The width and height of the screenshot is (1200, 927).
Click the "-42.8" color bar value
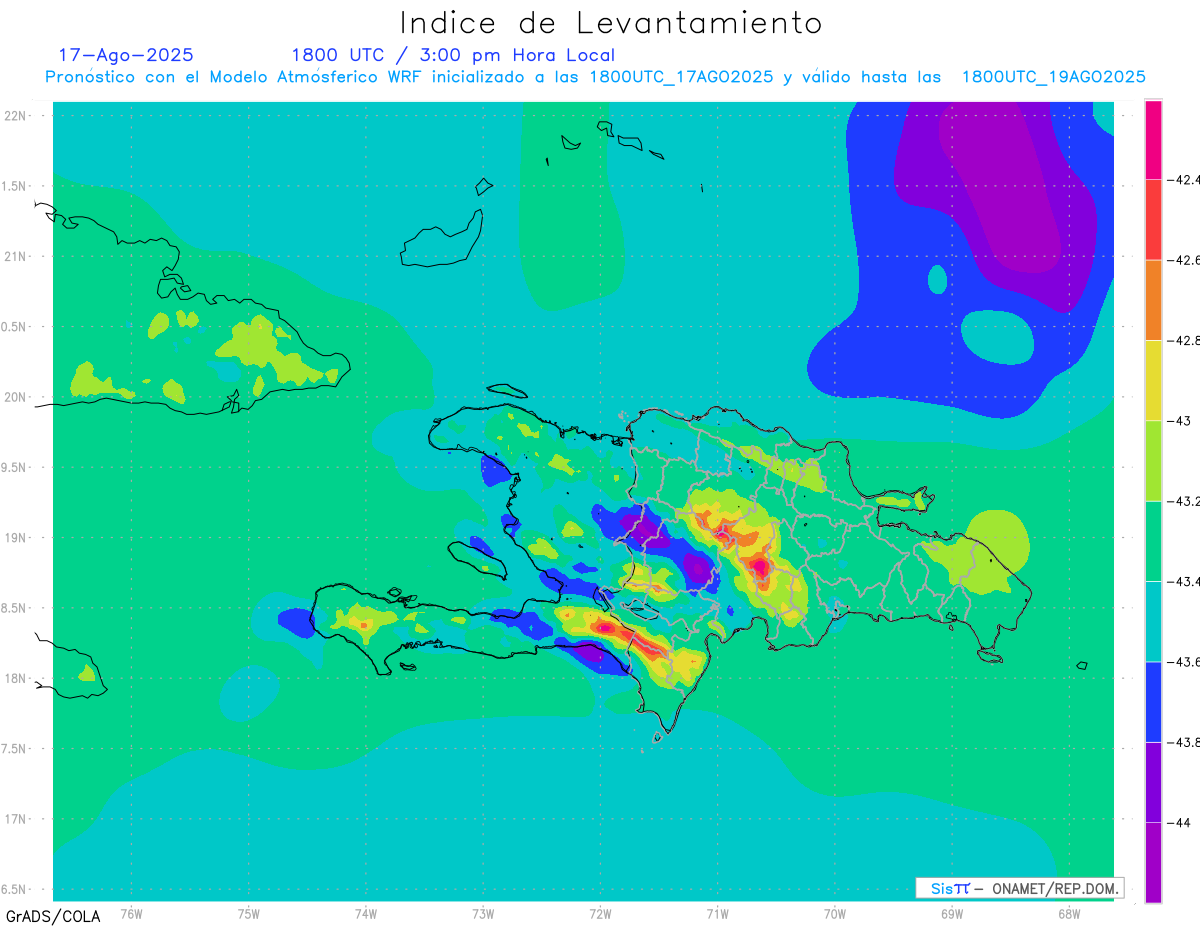[x=1184, y=340]
